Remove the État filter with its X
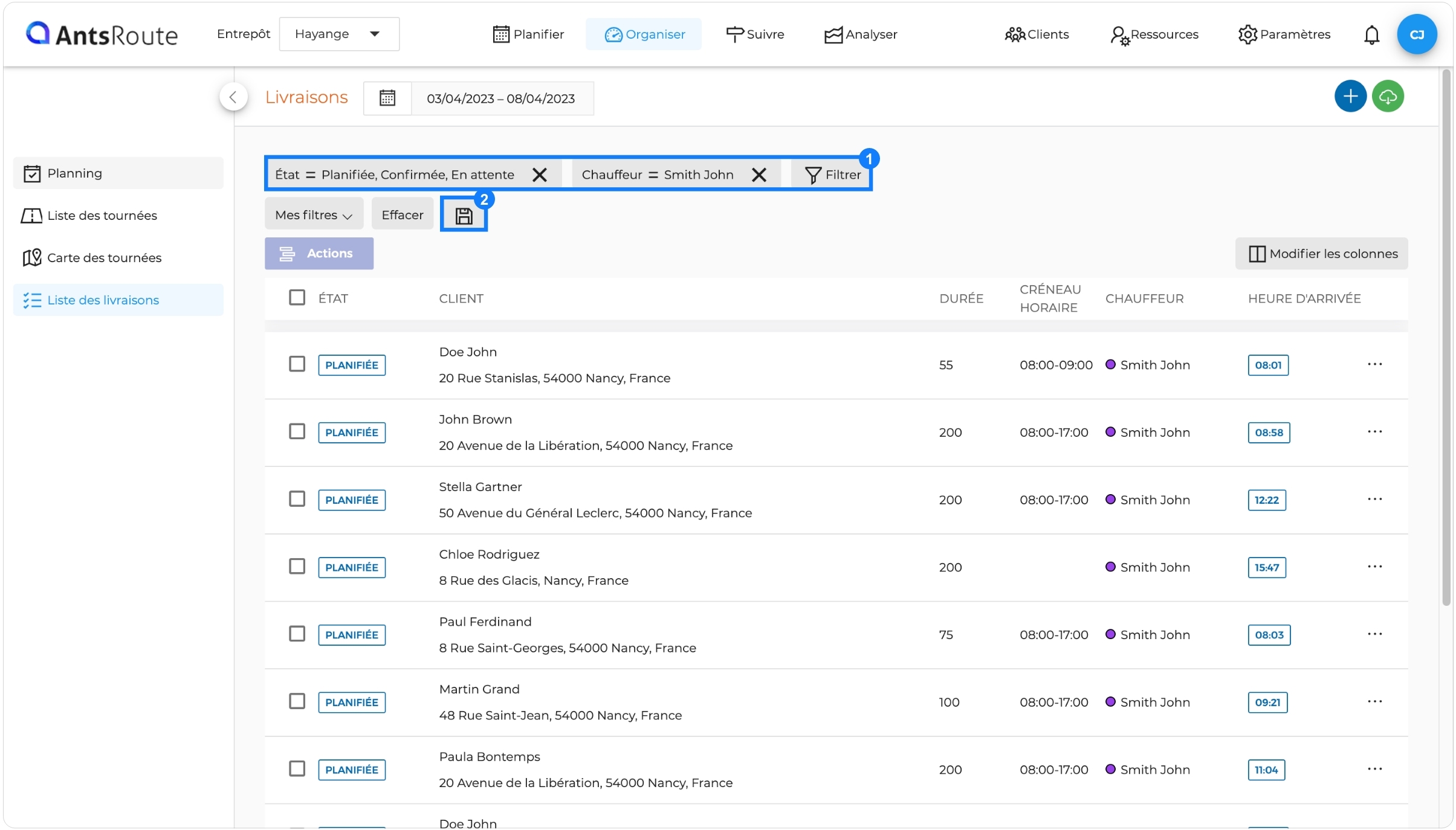This screenshot has height=830, width=1456. (539, 175)
